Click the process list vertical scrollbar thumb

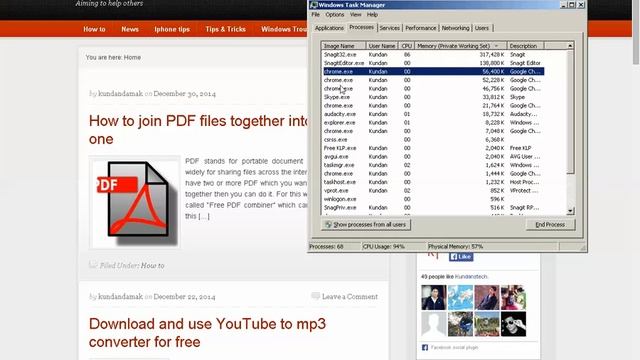570,111
